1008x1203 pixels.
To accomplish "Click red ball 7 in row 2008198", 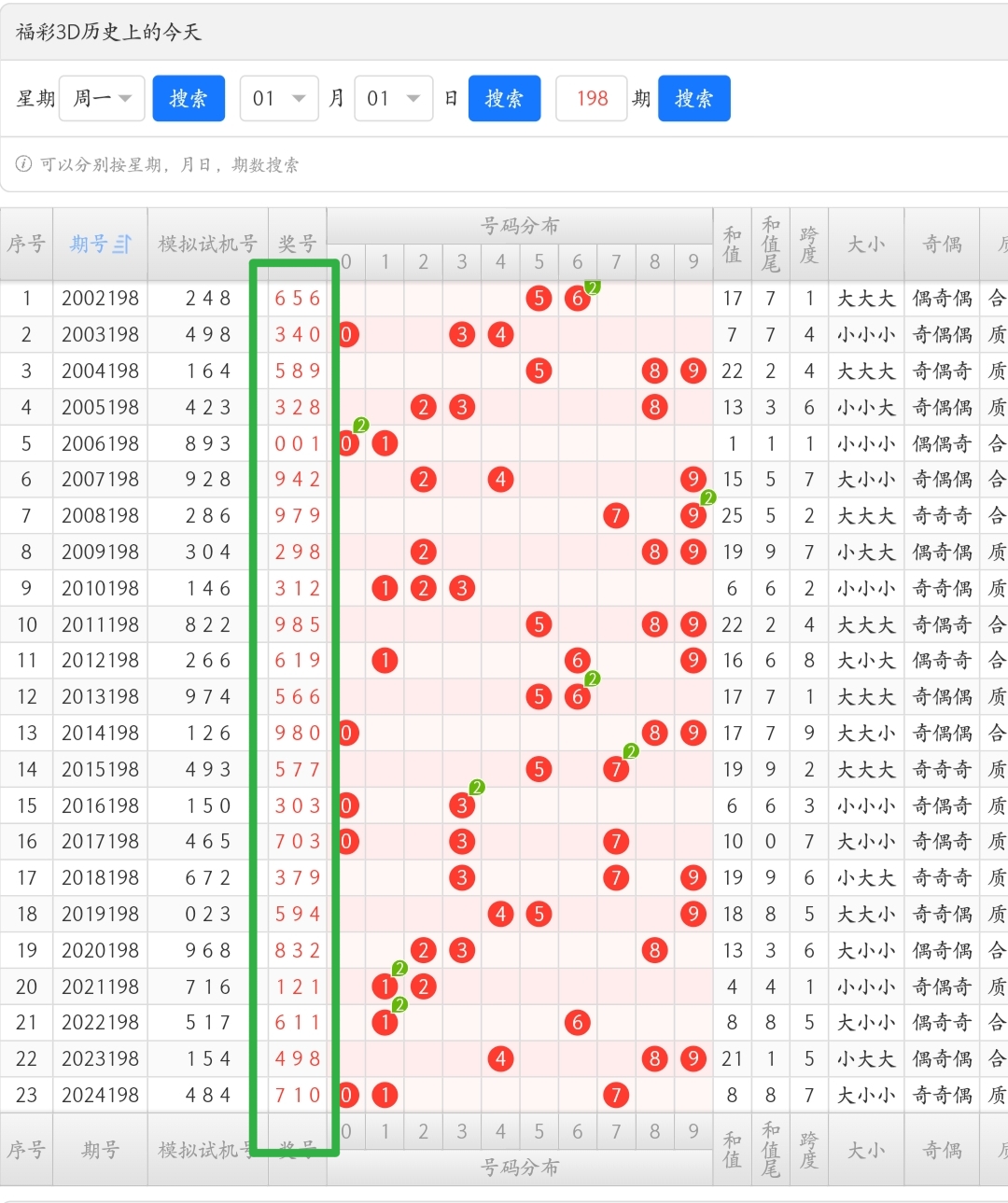I will tap(616, 515).
